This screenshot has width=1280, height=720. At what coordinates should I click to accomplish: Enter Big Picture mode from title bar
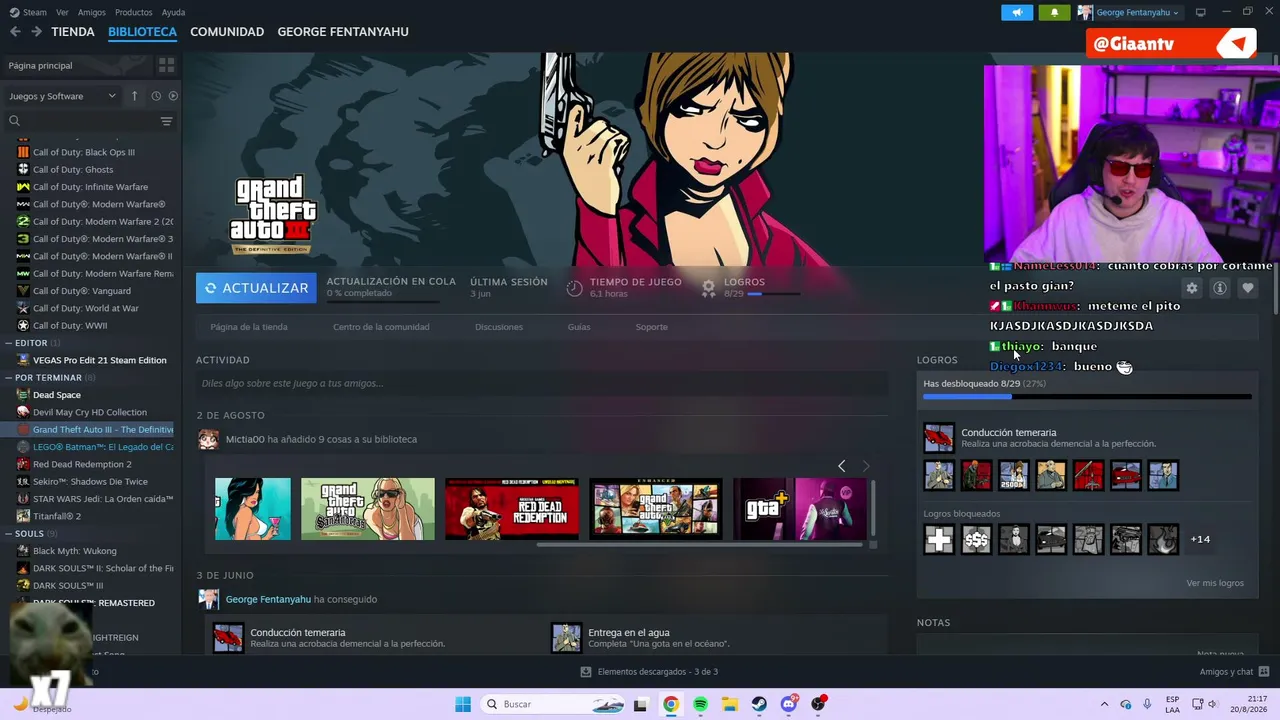click(1200, 12)
